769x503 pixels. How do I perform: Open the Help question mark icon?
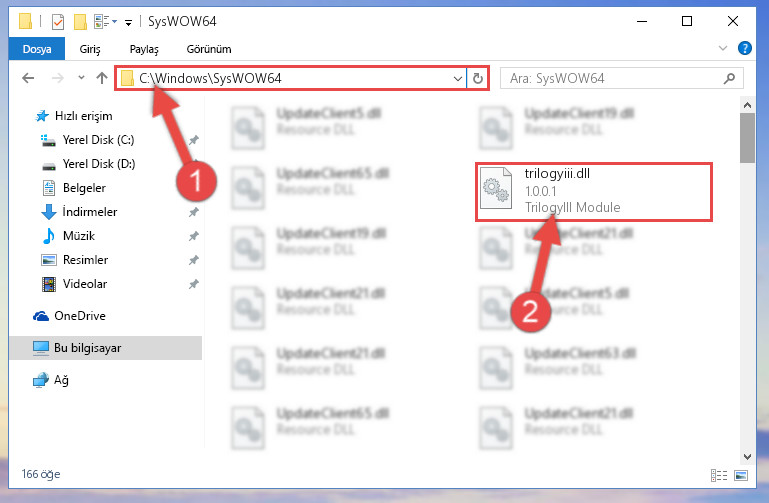(744, 49)
